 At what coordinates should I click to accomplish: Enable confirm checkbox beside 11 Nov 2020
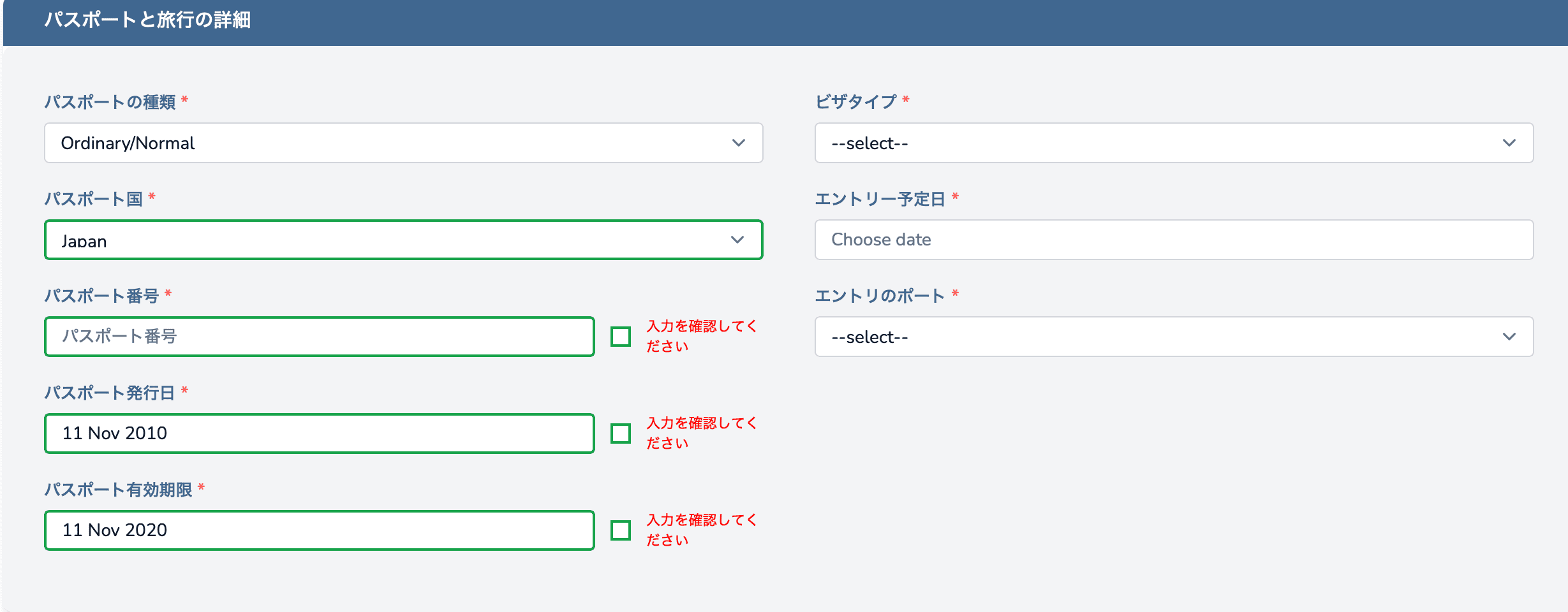(x=621, y=530)
